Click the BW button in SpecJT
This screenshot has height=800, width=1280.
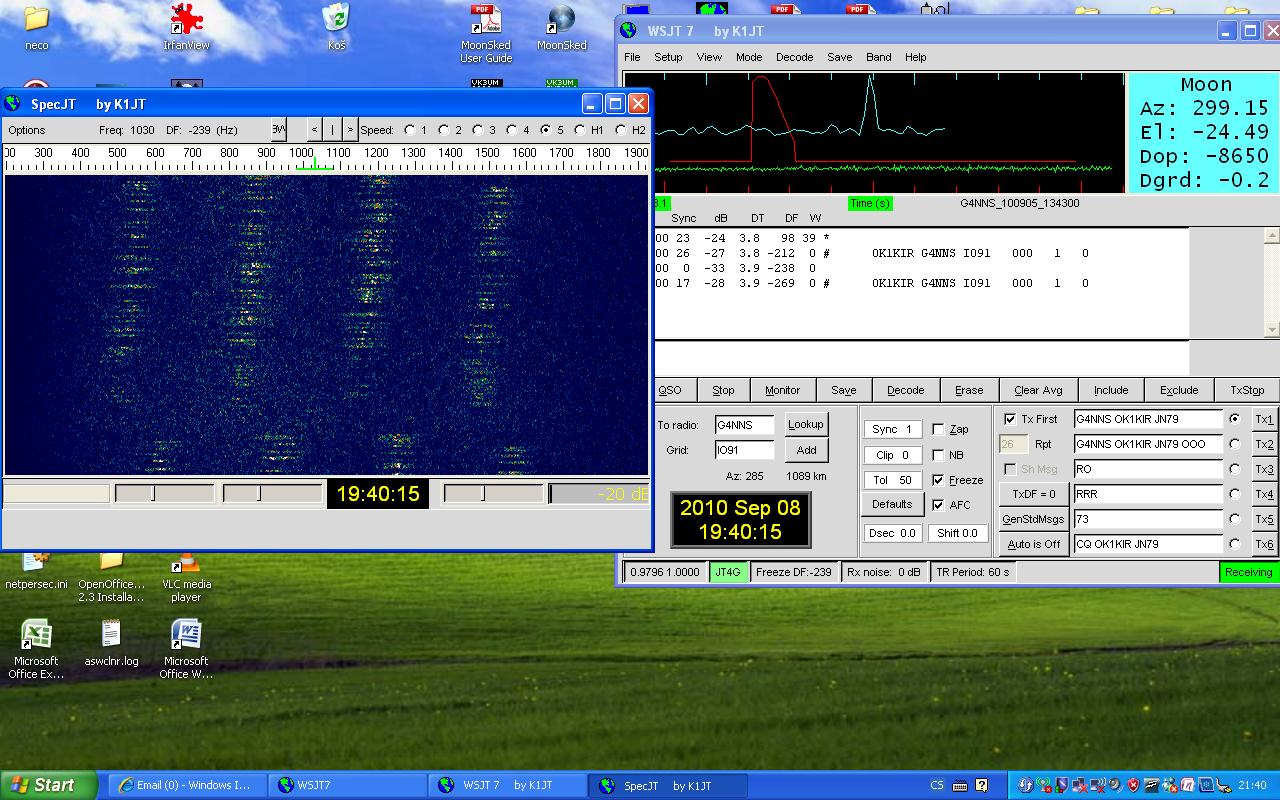coord(279,129)
